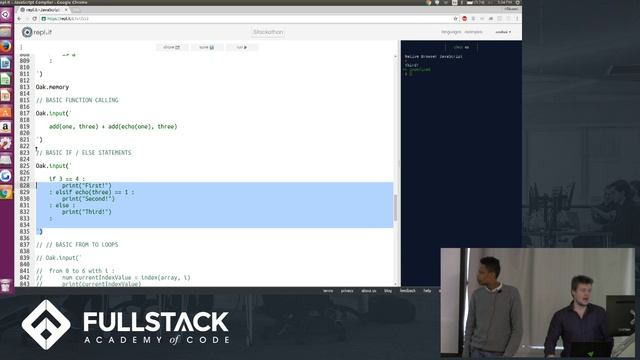Click the BASIC FUNCTION CALLING comment
Viewport: 640px width, 360px height.
tap(77, 100)
